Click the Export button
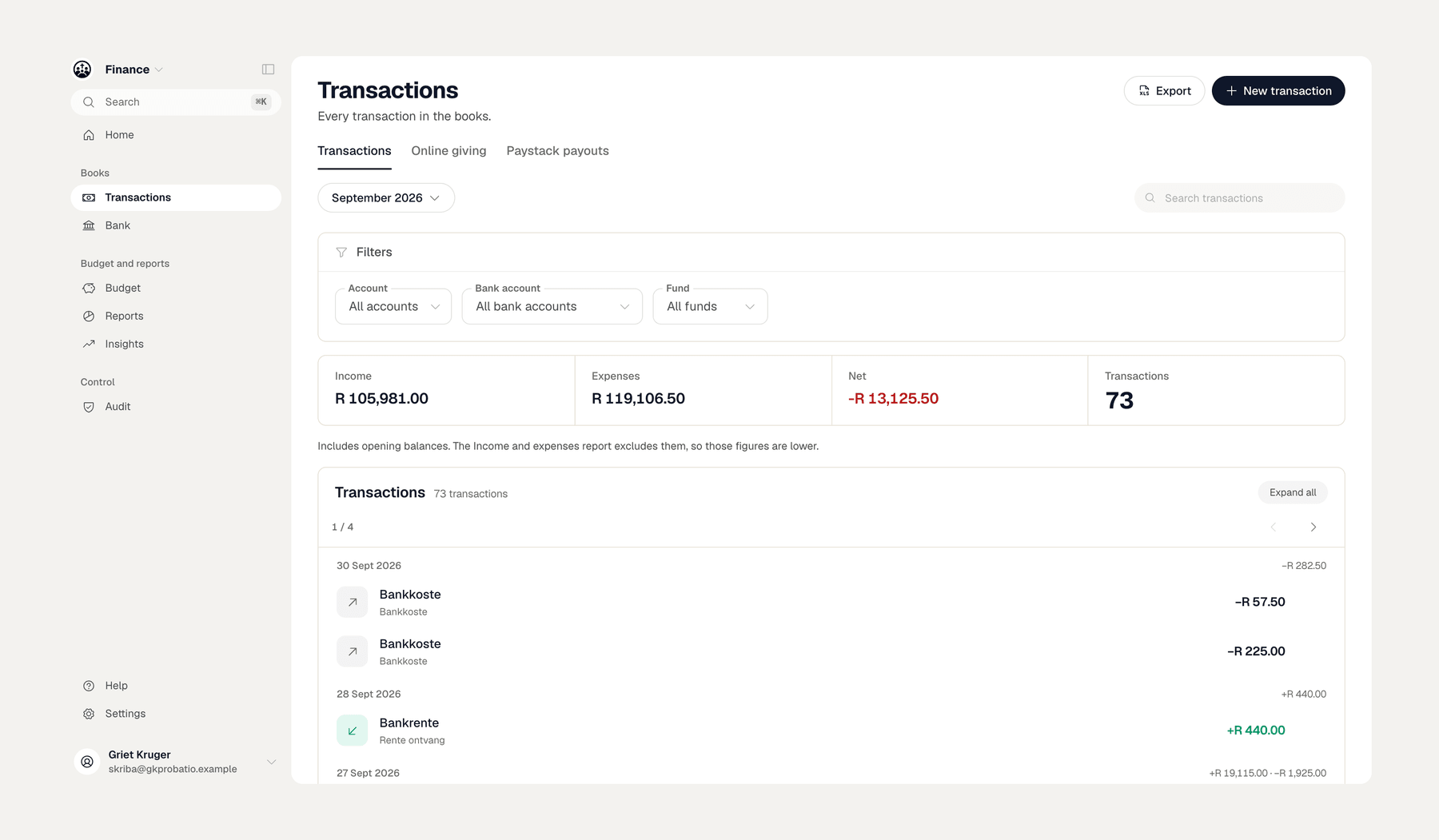The width and height of the screenshot is (1439, 840). coord(1164,91)
